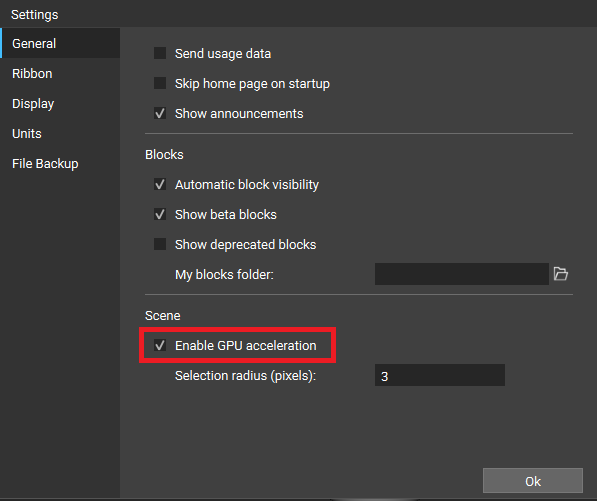Browse for My blocks folder icon
The width and height of the screenshot is (597, 501).
coord(561,274)
